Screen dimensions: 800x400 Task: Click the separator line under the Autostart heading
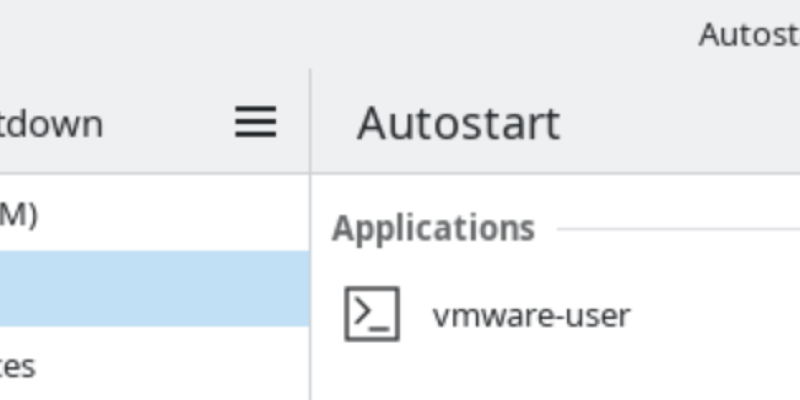[550, 173]
